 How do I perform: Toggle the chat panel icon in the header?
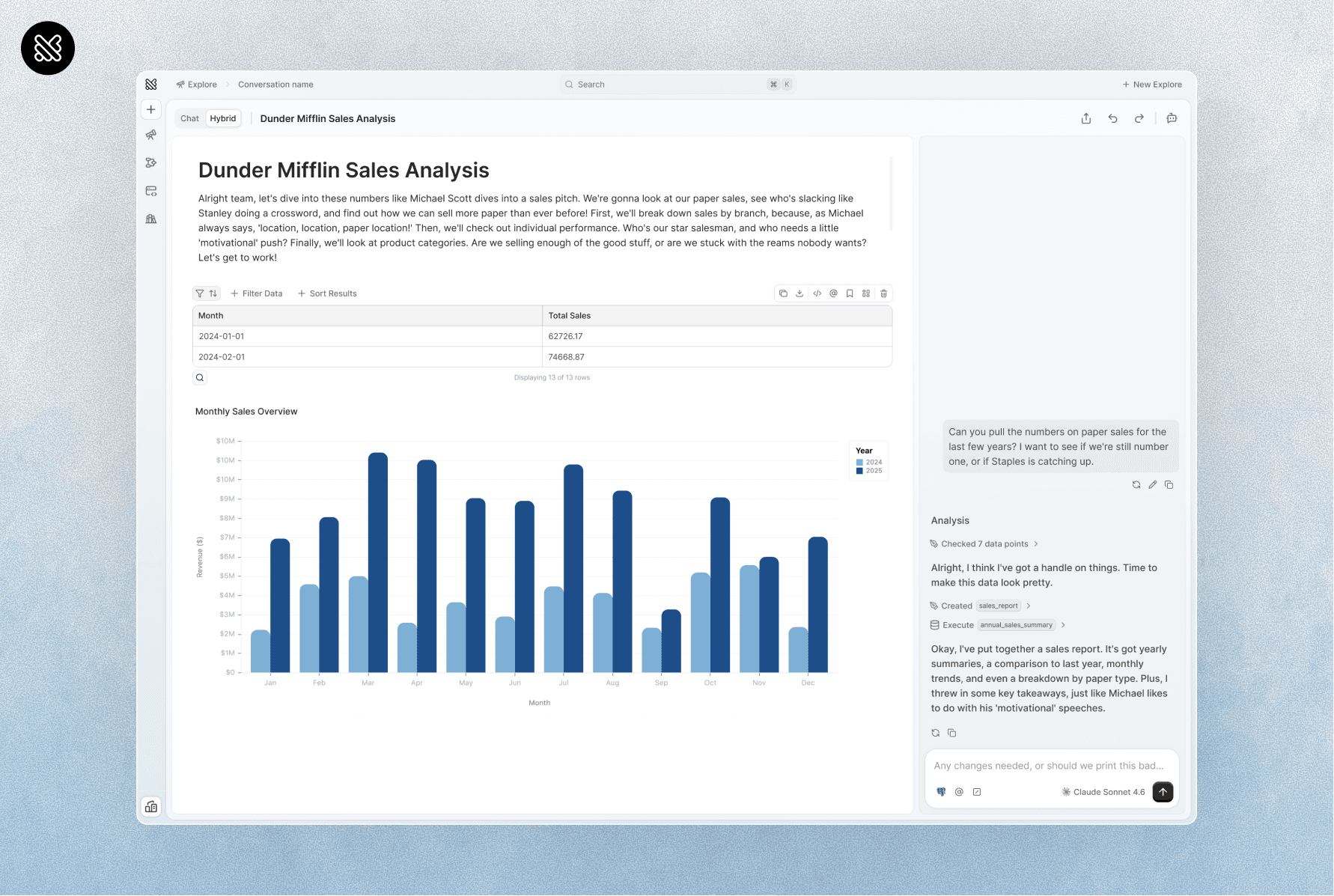(x=1172, y=118)
